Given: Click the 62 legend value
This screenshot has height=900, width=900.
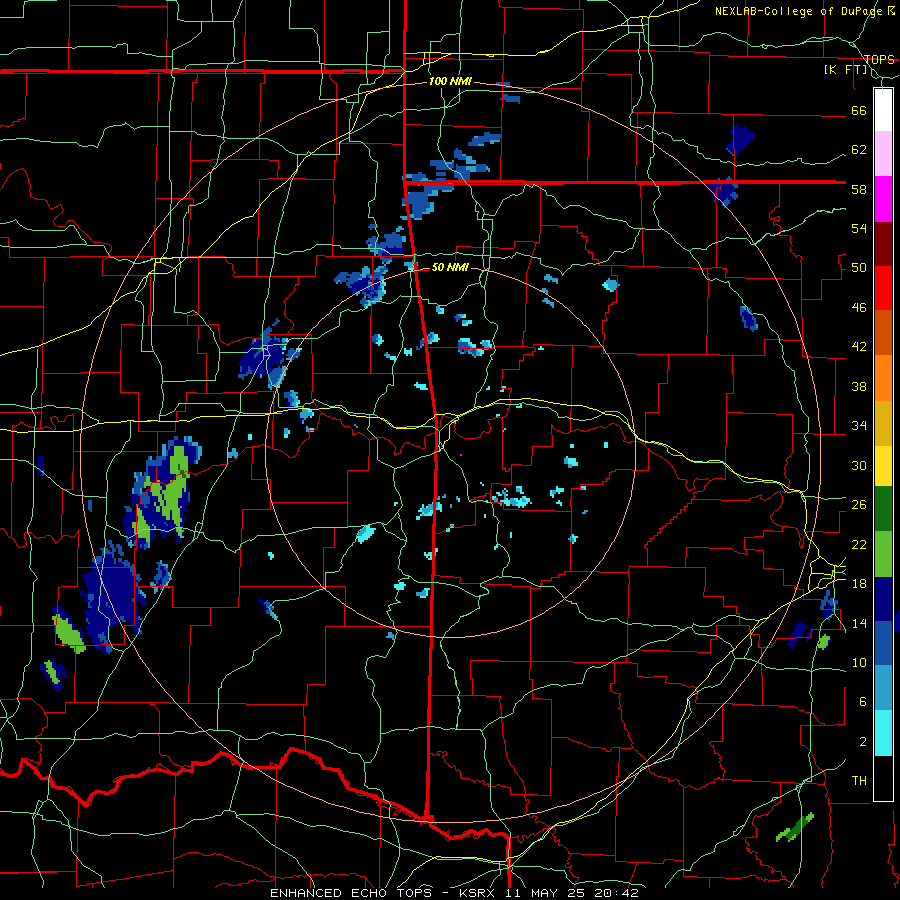Looking at the screenshot, I should (x=859, y=150).
